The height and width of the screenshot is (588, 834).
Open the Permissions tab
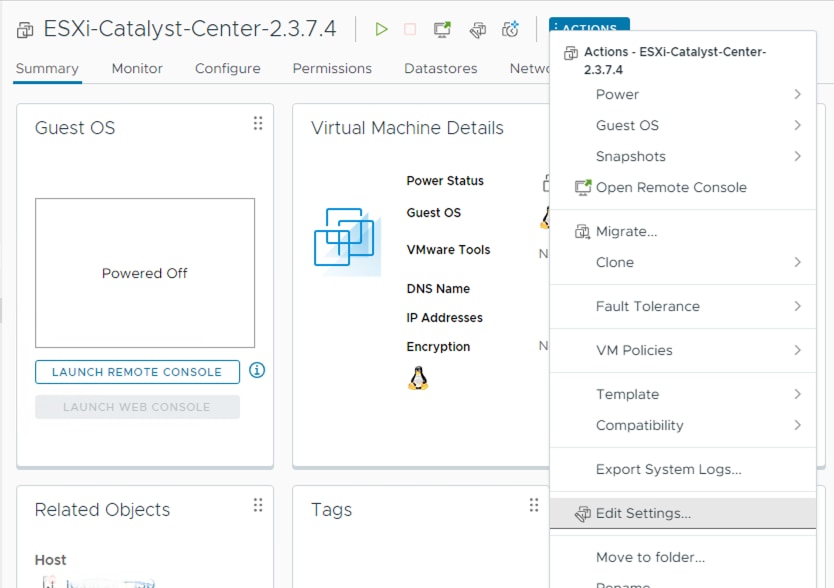332,69
